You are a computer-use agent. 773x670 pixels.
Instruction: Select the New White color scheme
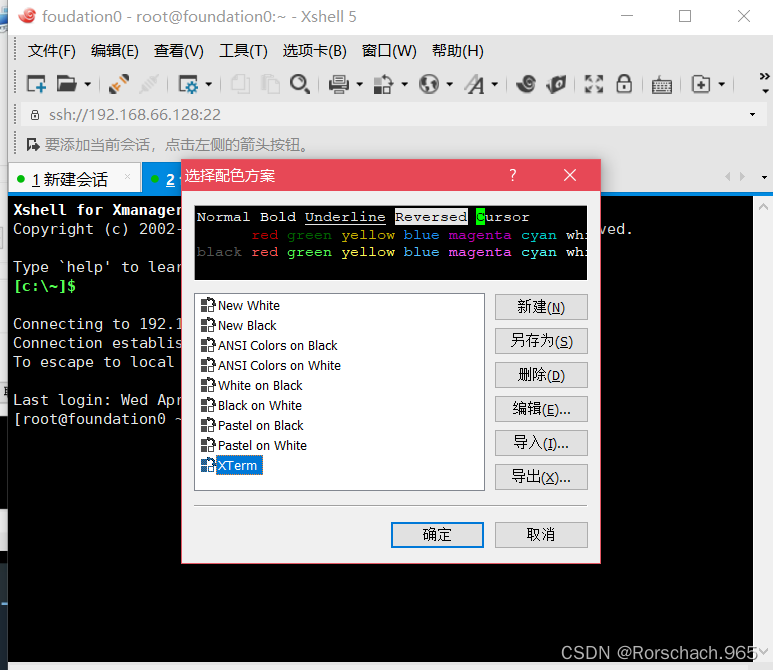(x=248, y=306)
